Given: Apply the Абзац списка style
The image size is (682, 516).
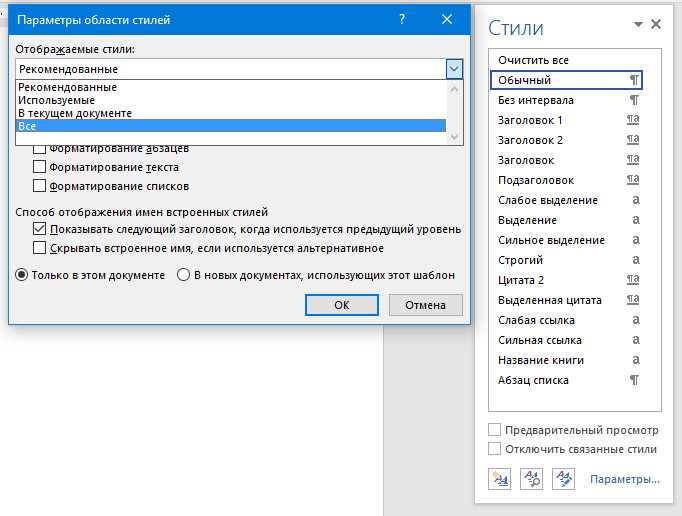Looking at the screenshot, I should point(566,380).
